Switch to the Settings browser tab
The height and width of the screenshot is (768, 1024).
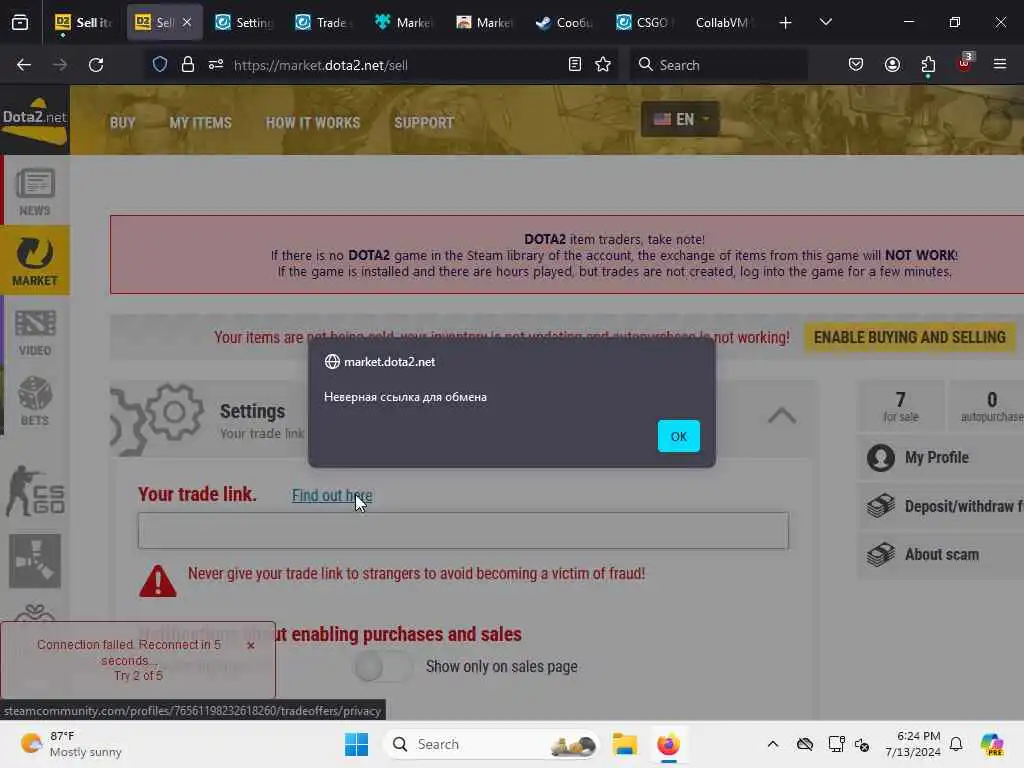[244, 23]
